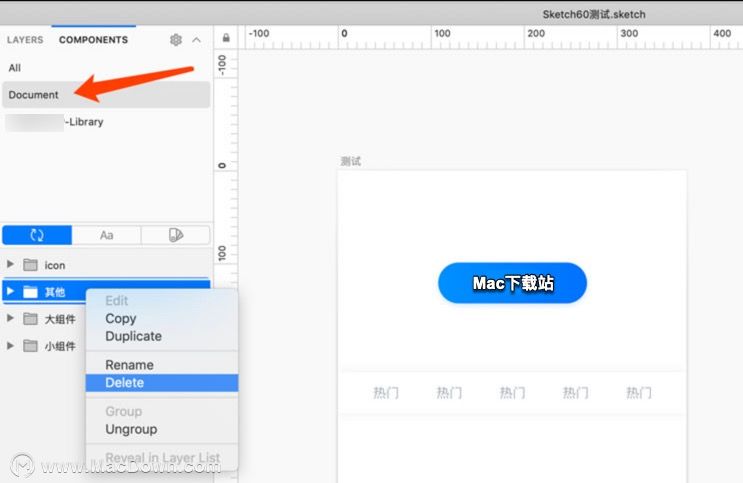Expand the 大组件 group triangle
This screenshot has height=483, width=743.
click(x=11, y=319)
